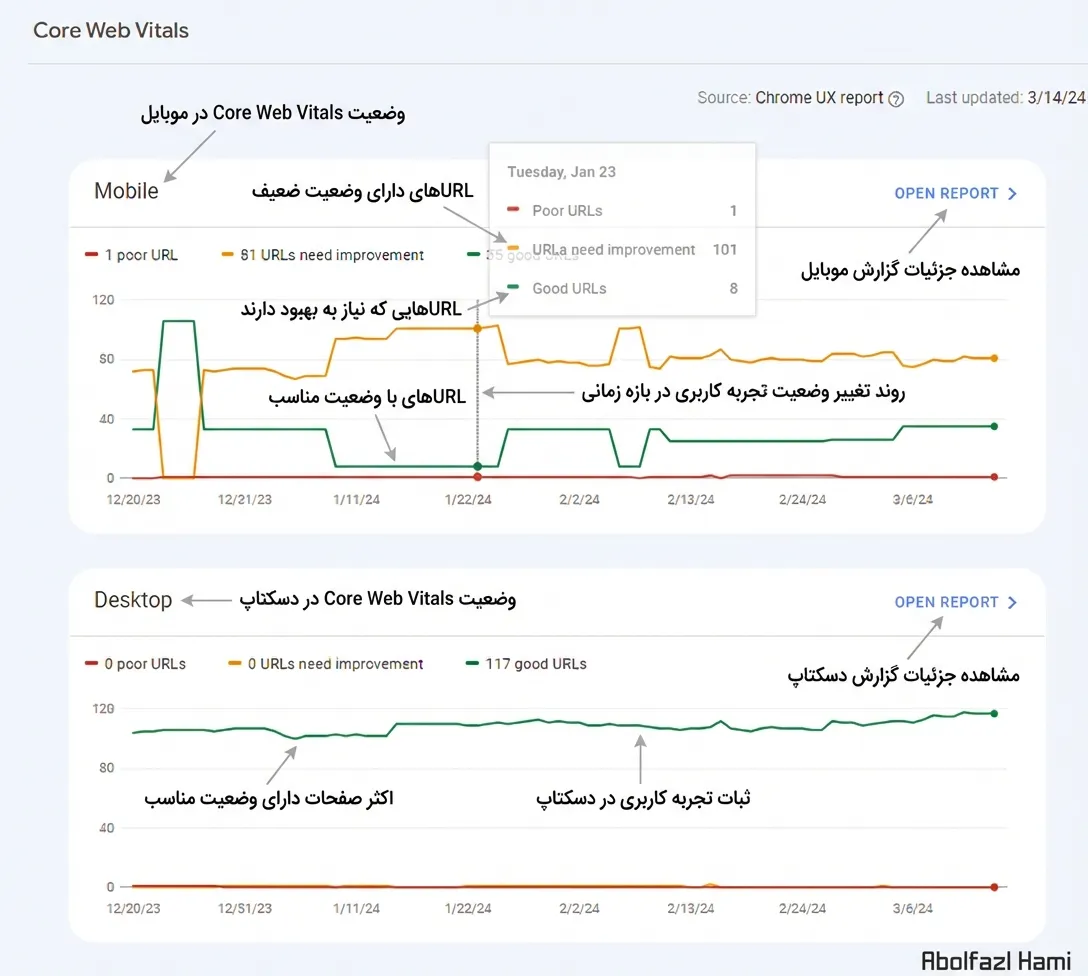Toggle Desktop "0 URLs need improvement" legend
The height and width of the screenshot is (976, 1088).
pyautogui.click(x=326, y=664)
